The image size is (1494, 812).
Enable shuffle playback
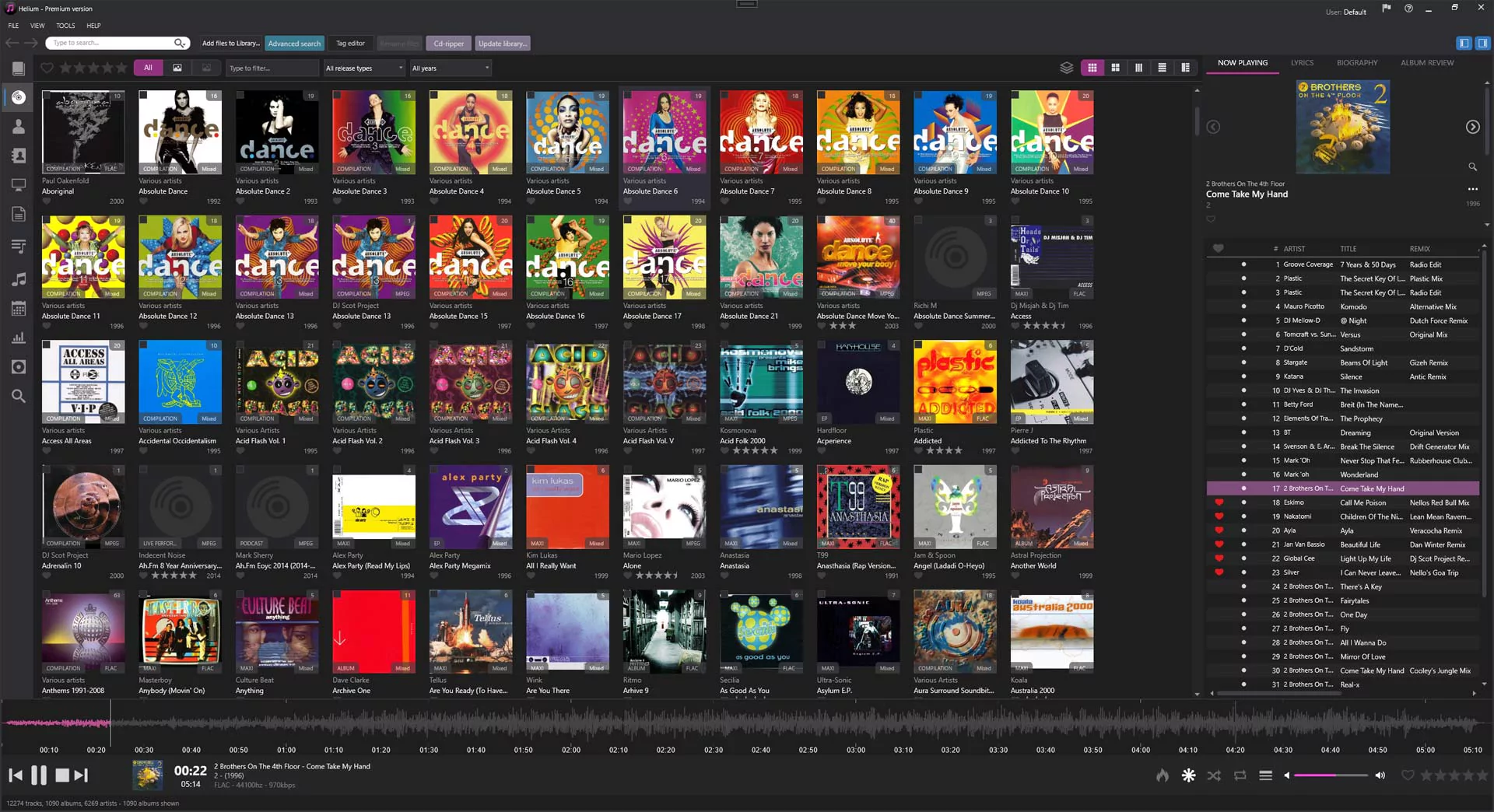click(x=1213, y=775)
